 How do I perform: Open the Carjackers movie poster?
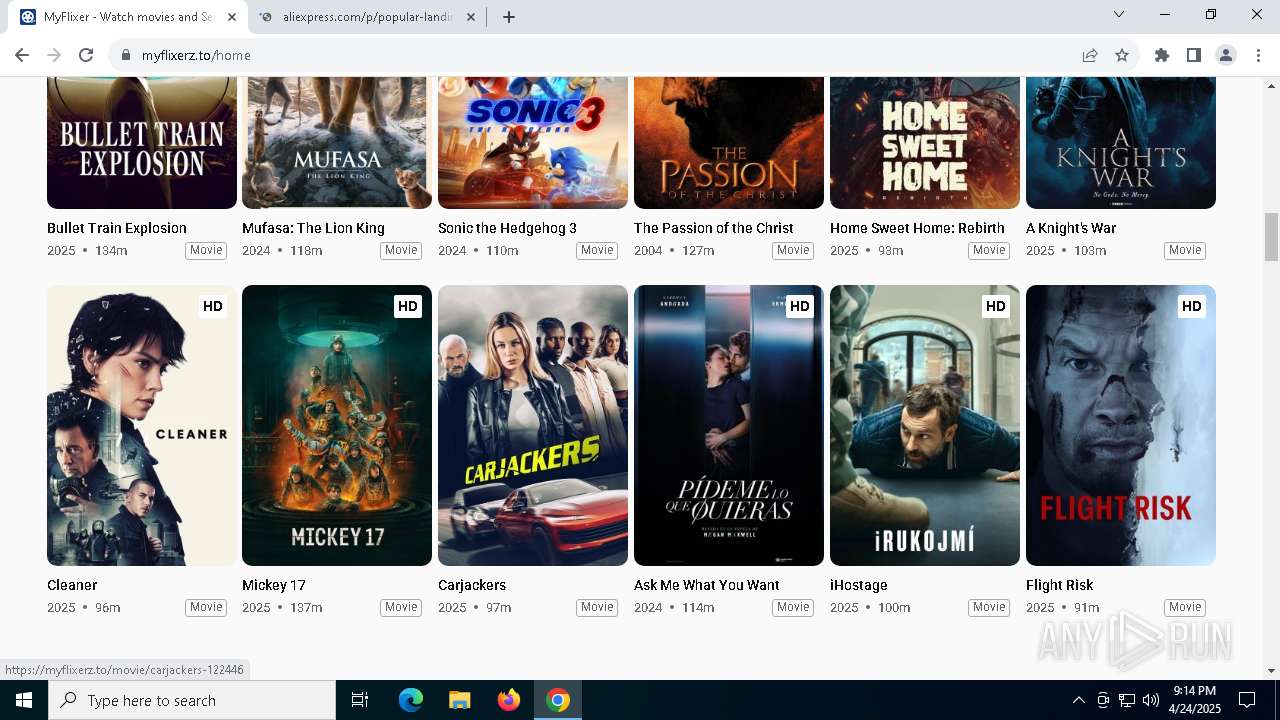click(x=533, y=425)
